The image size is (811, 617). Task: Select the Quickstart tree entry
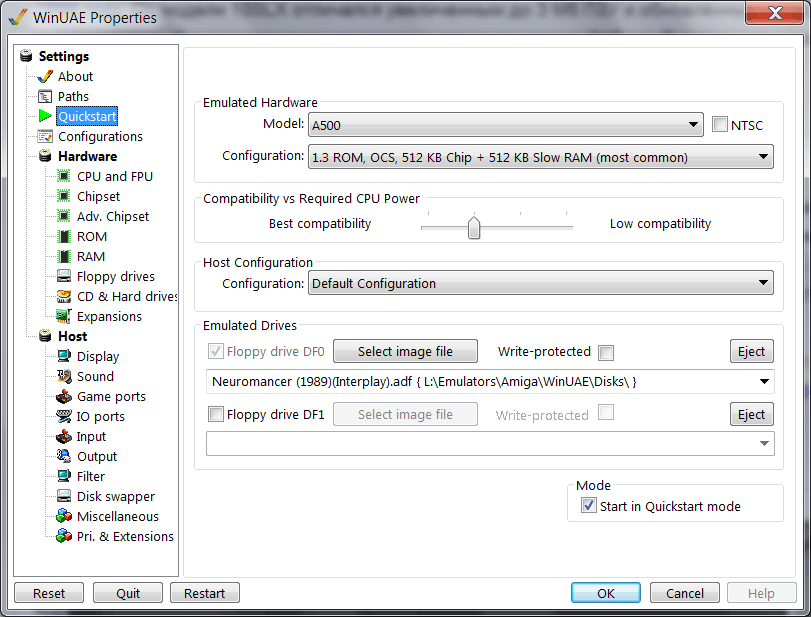(x=87, y=116)
